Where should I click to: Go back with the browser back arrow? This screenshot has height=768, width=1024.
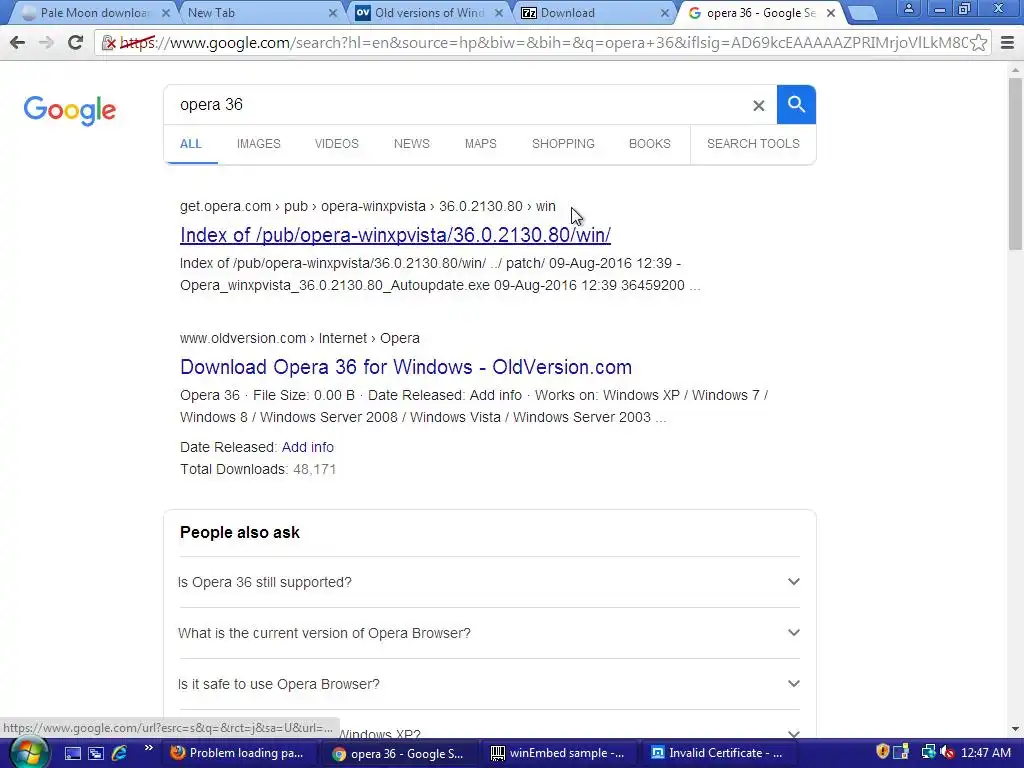[18, 43]
